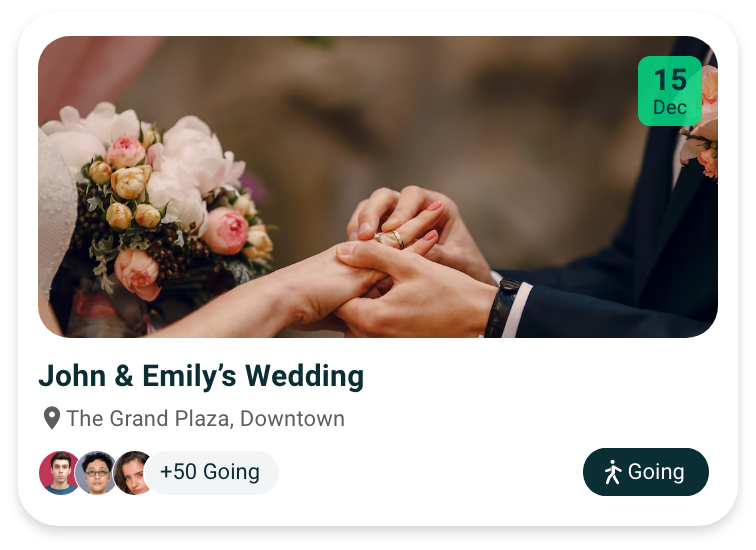Toggle the dark Going attendance button
756x550 pixels.
(646, 472)
